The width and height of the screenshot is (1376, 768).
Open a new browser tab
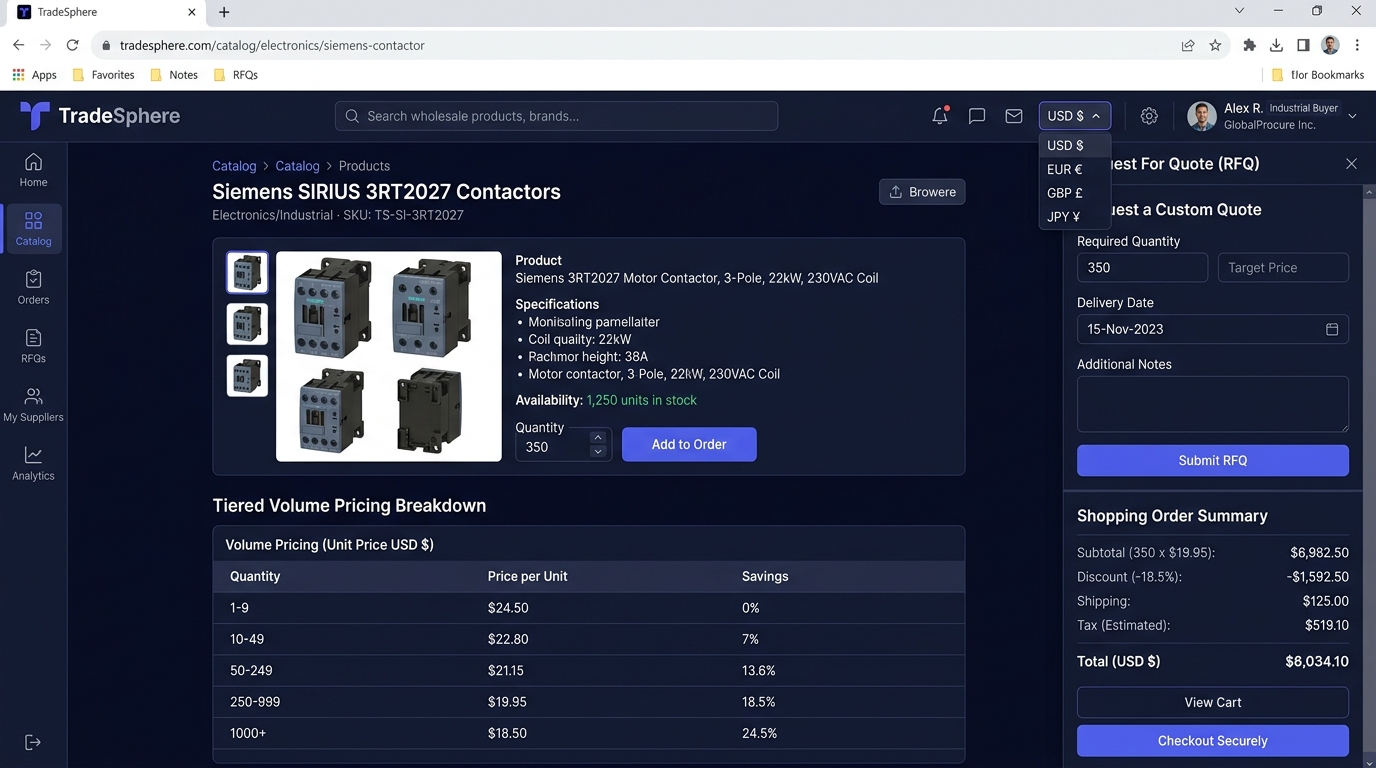point(224,12)
